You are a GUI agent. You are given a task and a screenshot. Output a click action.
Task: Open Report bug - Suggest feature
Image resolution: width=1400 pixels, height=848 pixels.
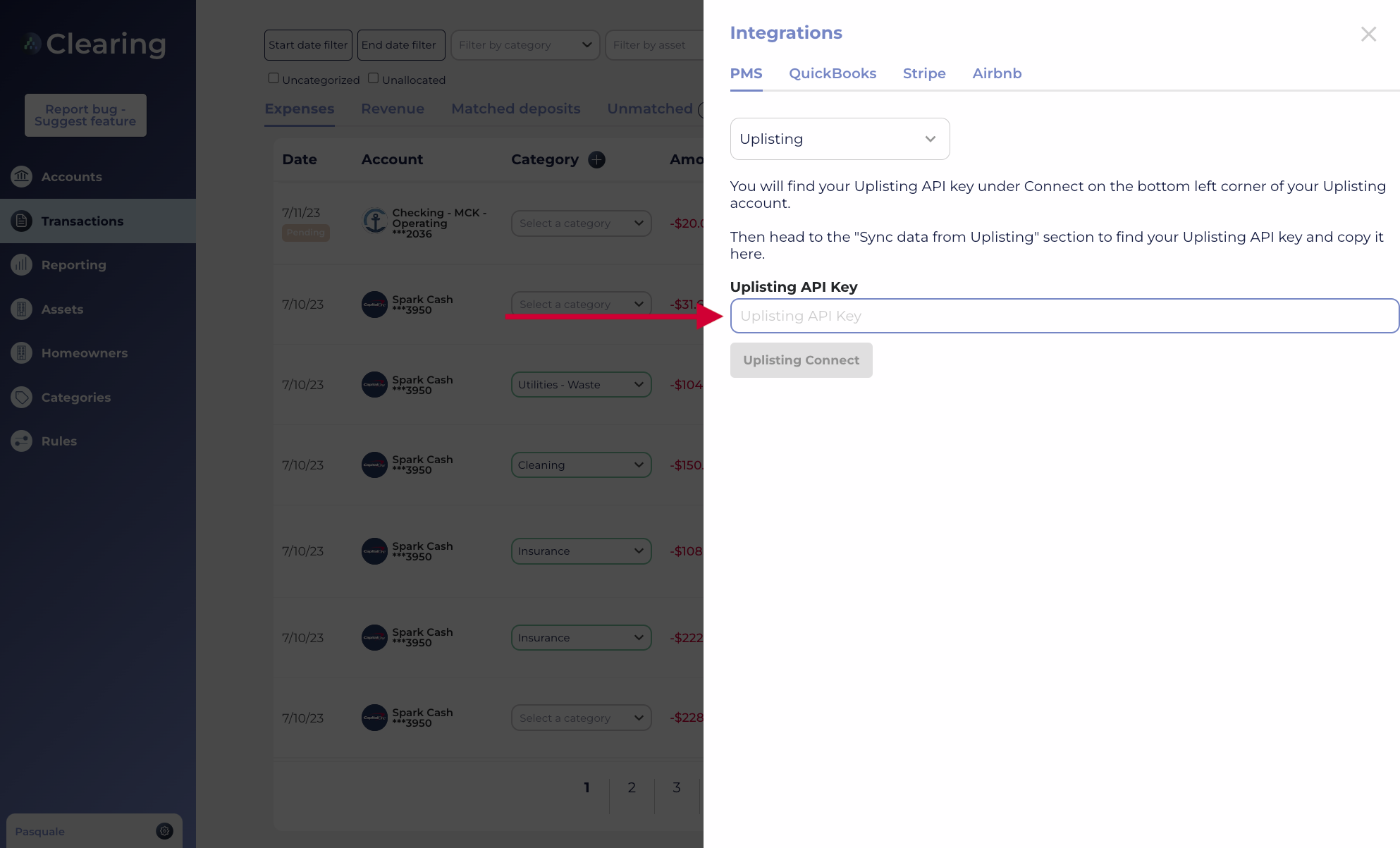tap(85, 115)
